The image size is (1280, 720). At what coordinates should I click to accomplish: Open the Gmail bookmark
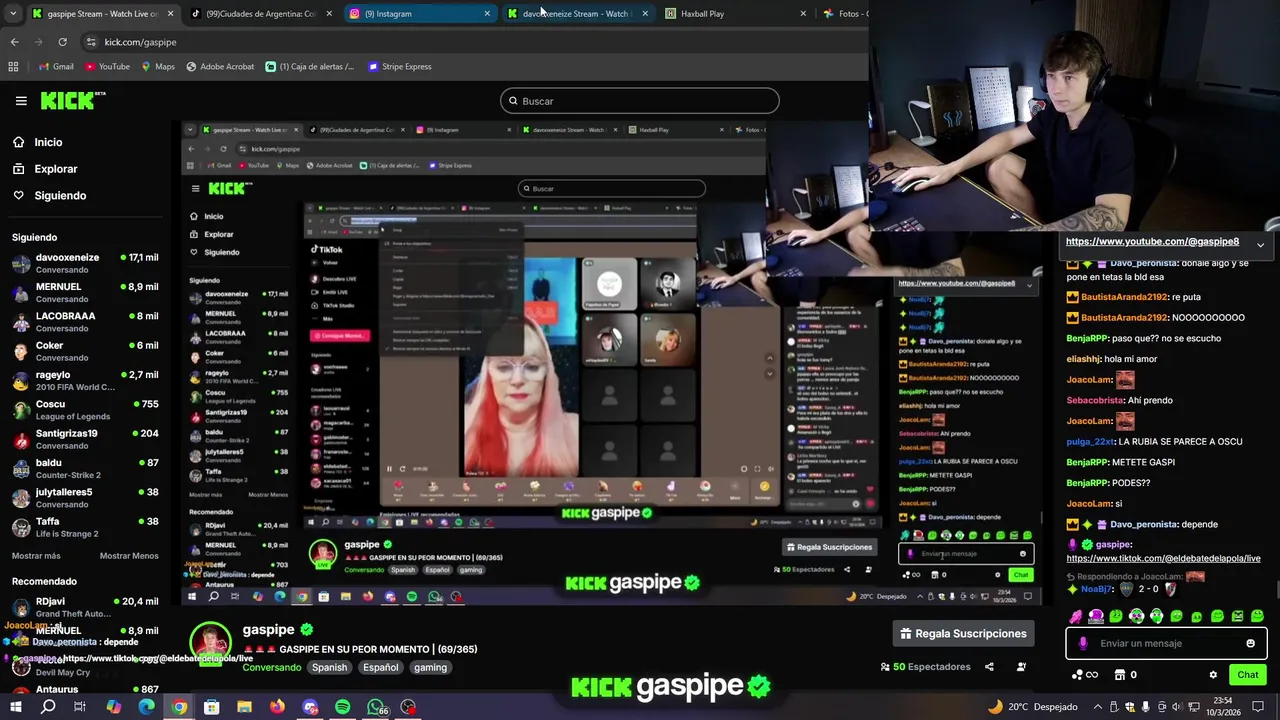(55, 67)
